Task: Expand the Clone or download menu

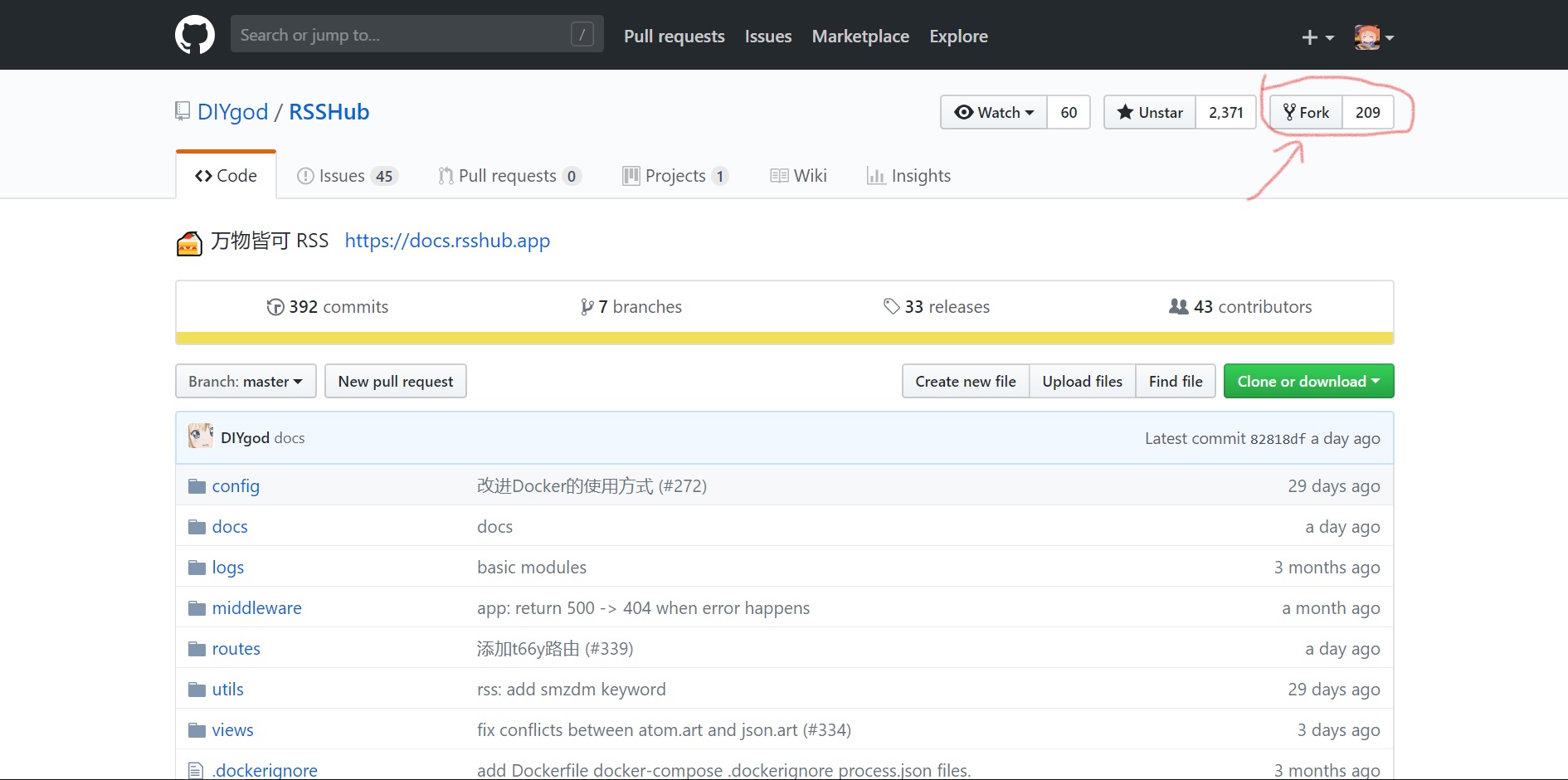Action: [x=1308, y=381]
